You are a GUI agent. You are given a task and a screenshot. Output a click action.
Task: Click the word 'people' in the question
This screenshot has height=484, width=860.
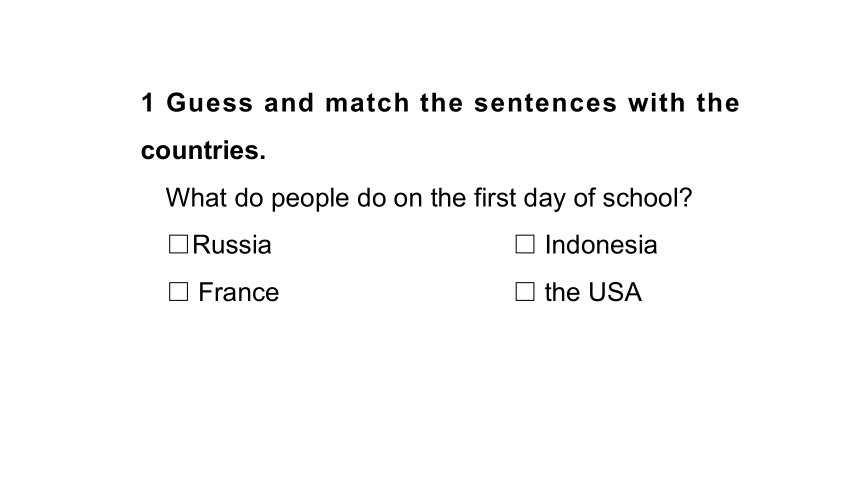[310, 199]
